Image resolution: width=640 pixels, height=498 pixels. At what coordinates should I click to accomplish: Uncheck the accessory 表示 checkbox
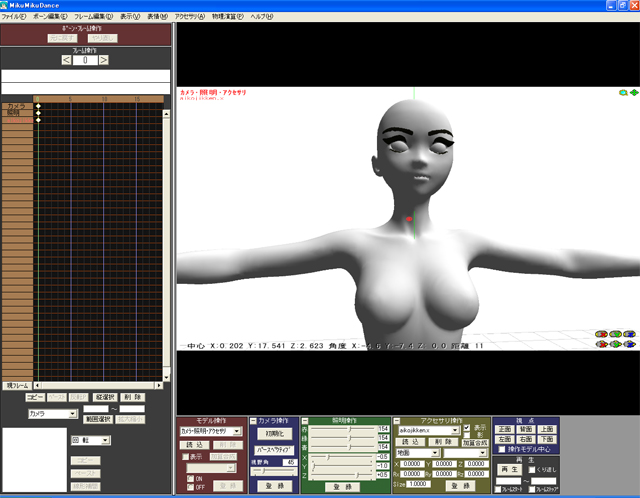pyautogui.click(x=467, y=428)
